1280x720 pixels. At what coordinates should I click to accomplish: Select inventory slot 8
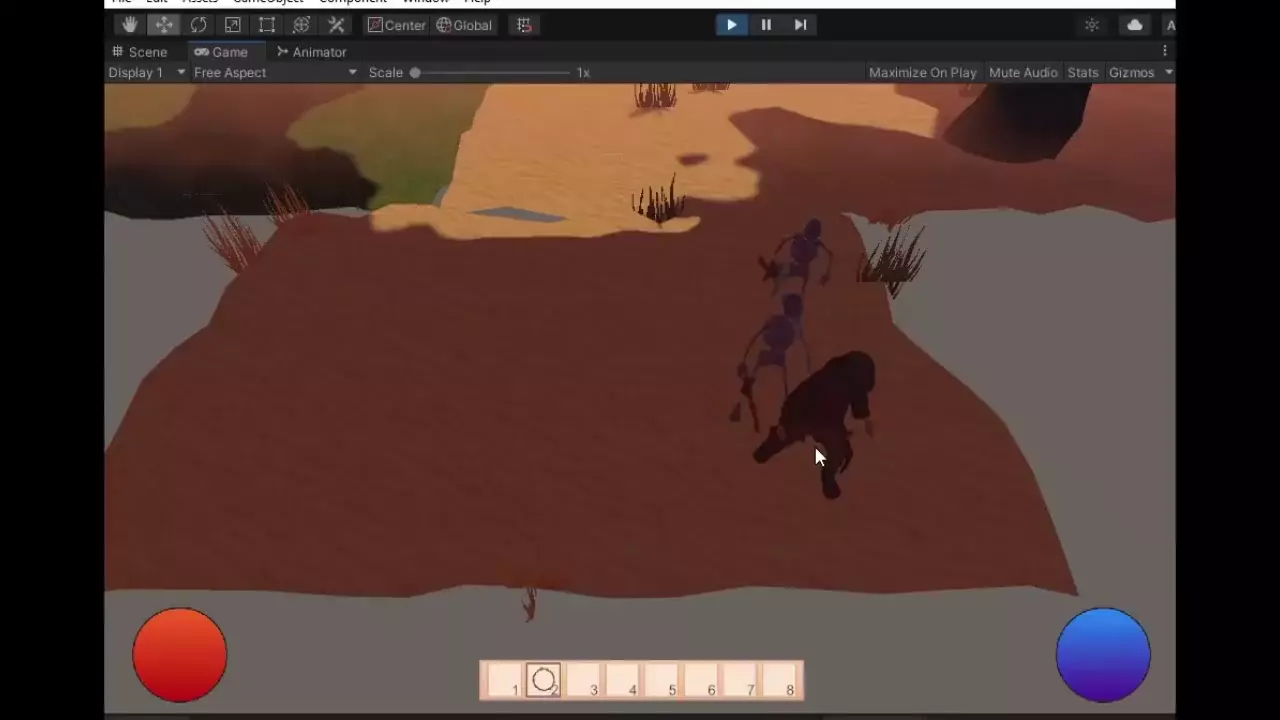point(780,681)
